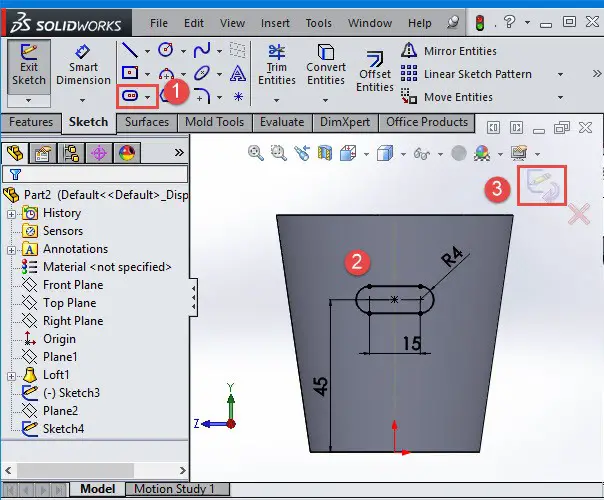Click the Convert Entities tool
The image size is (604, 500).
coord(326,64)
